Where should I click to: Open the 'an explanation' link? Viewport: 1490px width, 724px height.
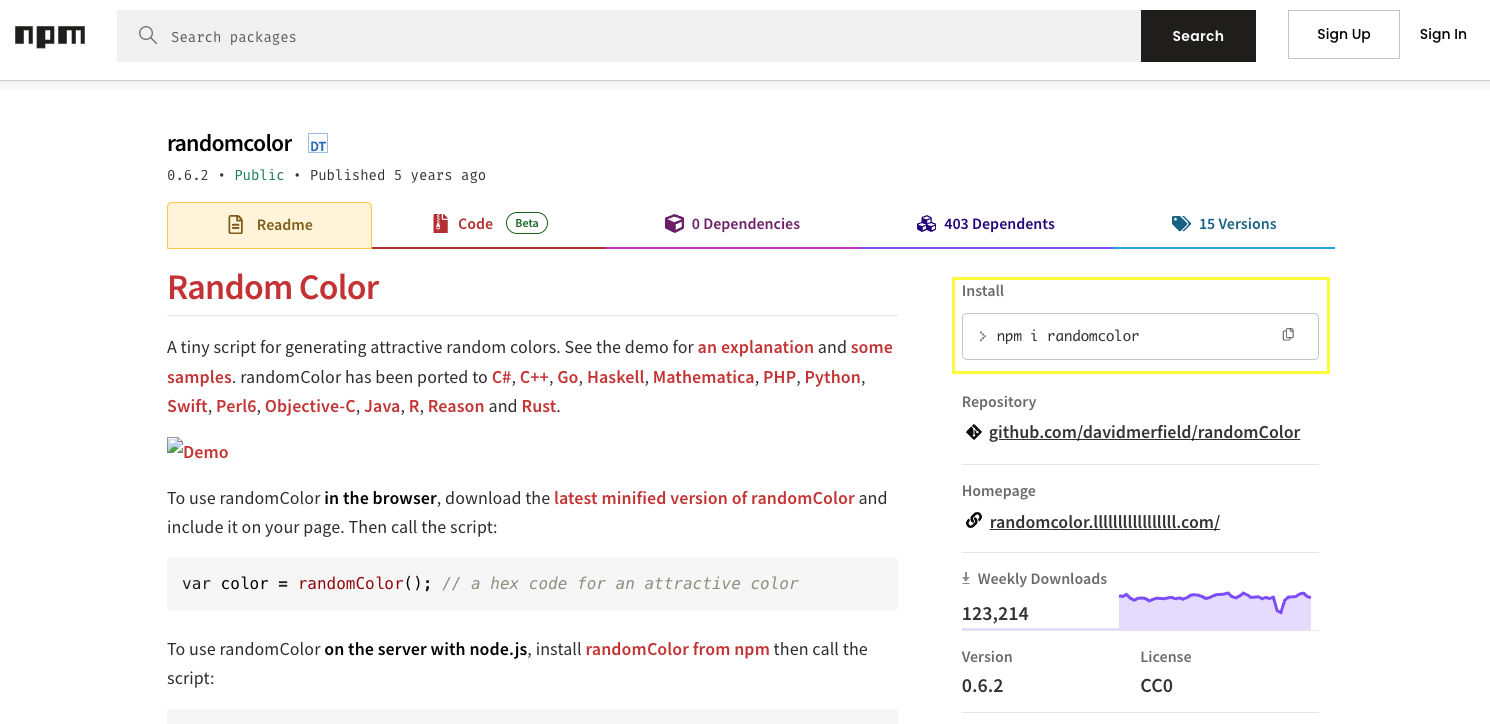[756, 347]
